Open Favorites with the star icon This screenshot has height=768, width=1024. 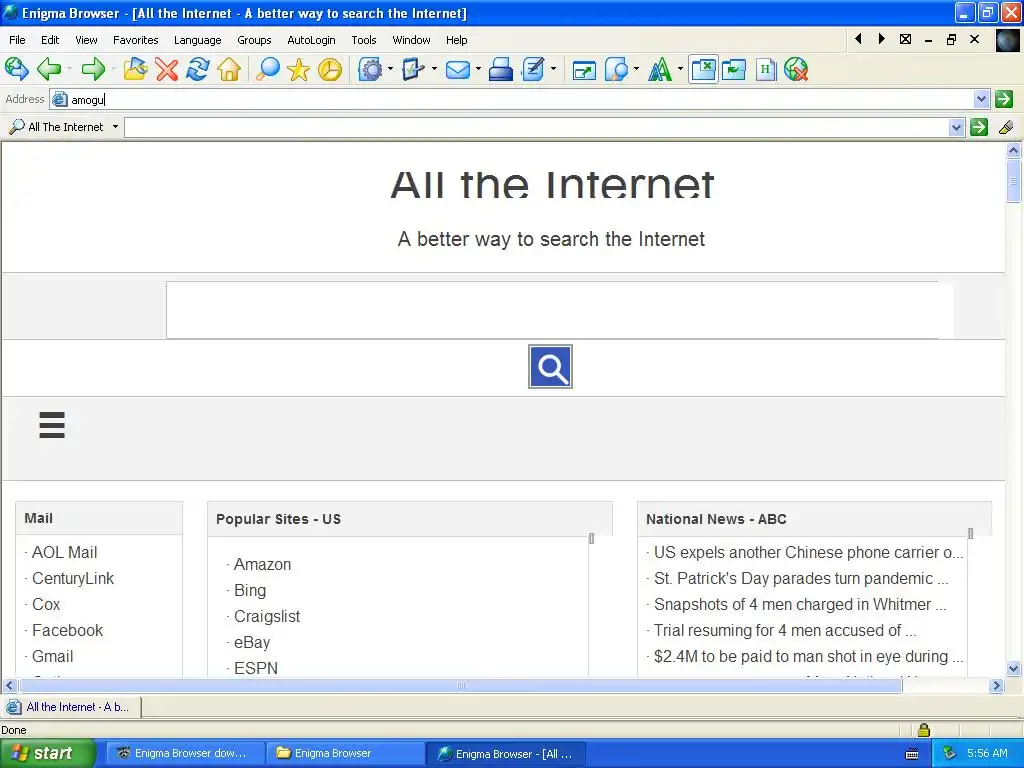[298, 69]
